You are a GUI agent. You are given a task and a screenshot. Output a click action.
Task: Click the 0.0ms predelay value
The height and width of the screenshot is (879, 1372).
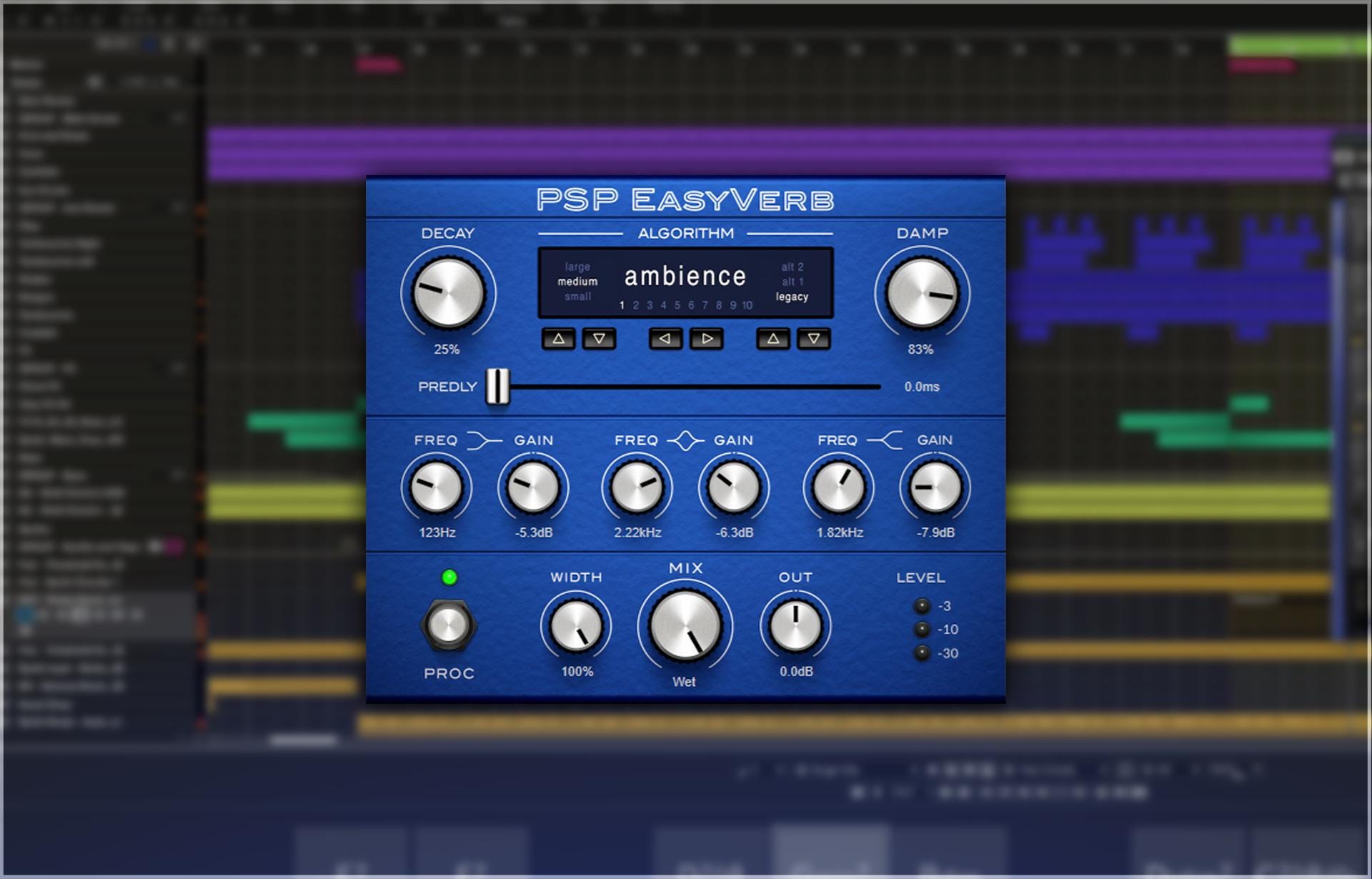[922, 387]
